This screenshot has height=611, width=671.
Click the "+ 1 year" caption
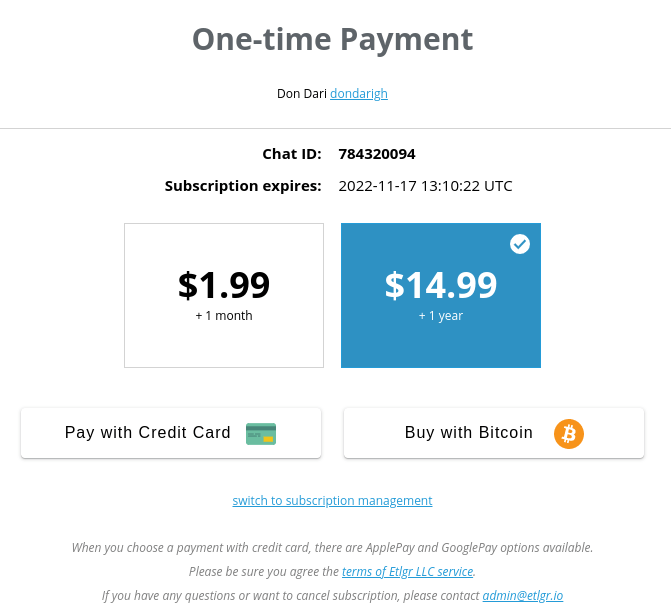[x=441, y=316]
